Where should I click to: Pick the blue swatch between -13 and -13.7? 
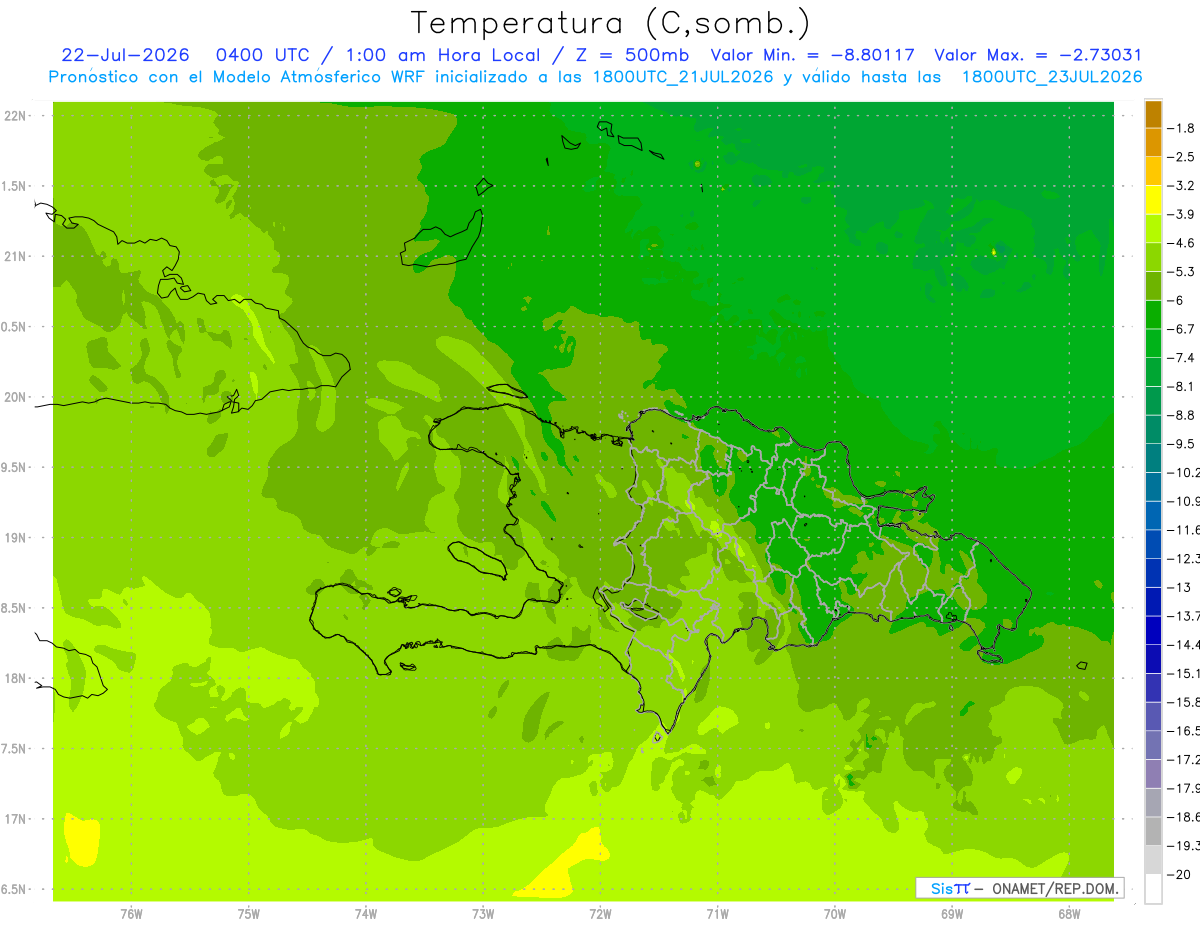coord(1153,602)
